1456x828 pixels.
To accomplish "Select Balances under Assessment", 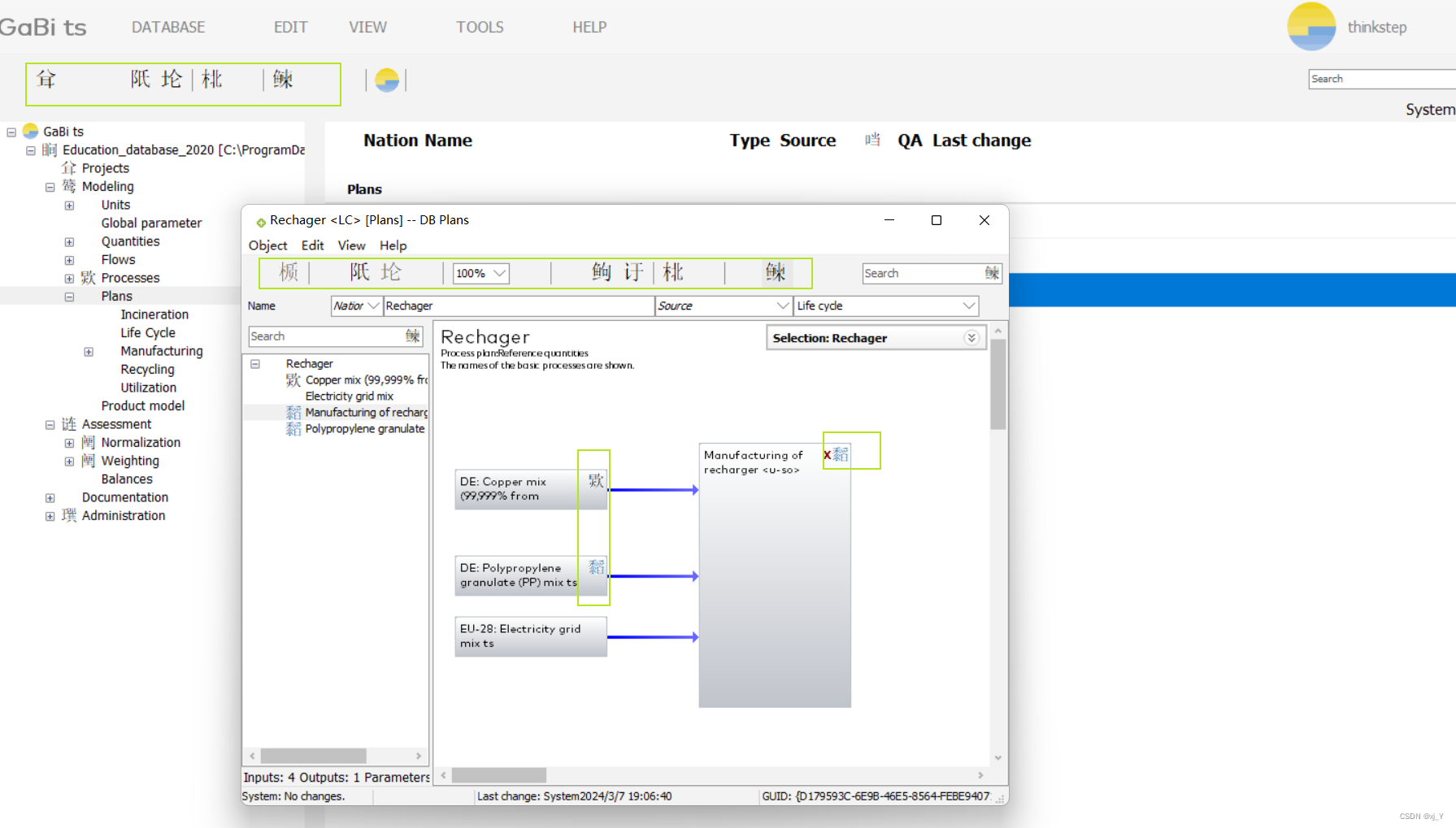I will pos(126,479).
